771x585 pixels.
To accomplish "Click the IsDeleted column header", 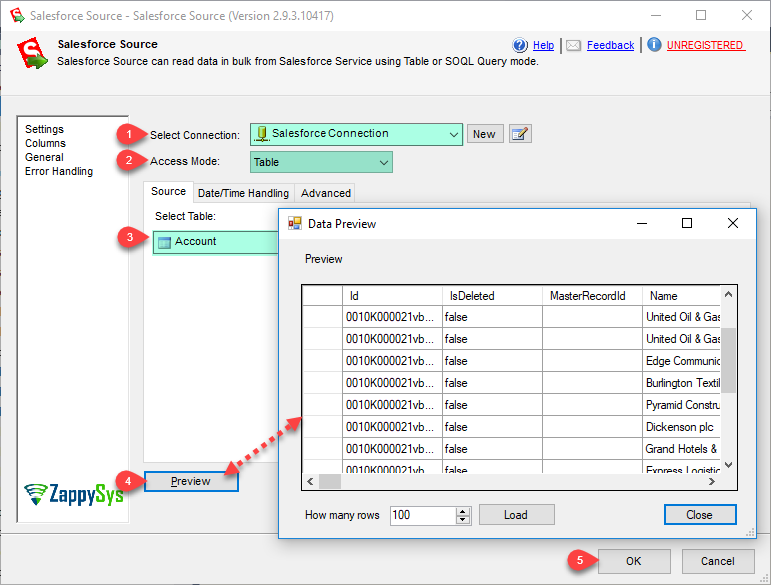I will click(x=492, y=296).
